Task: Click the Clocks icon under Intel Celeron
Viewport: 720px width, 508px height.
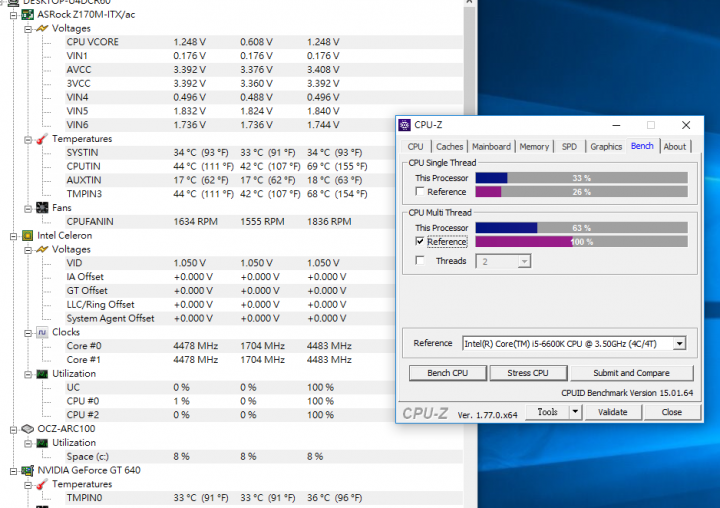Action: click(x=42, y=332)
